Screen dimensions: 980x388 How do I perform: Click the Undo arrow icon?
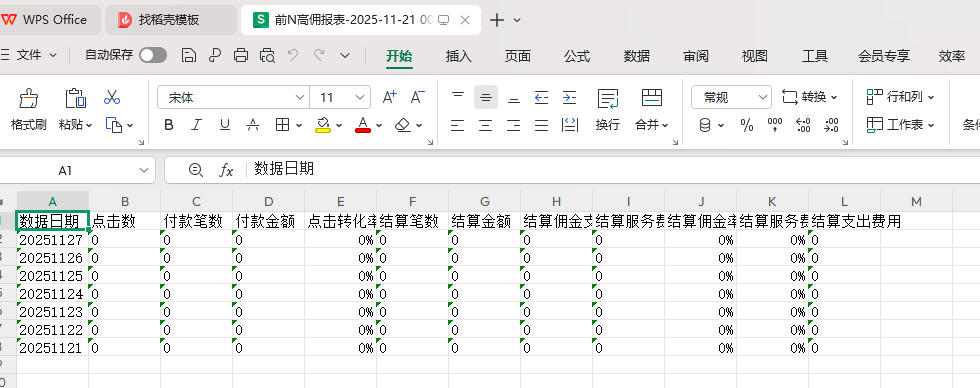coord(292,55)
